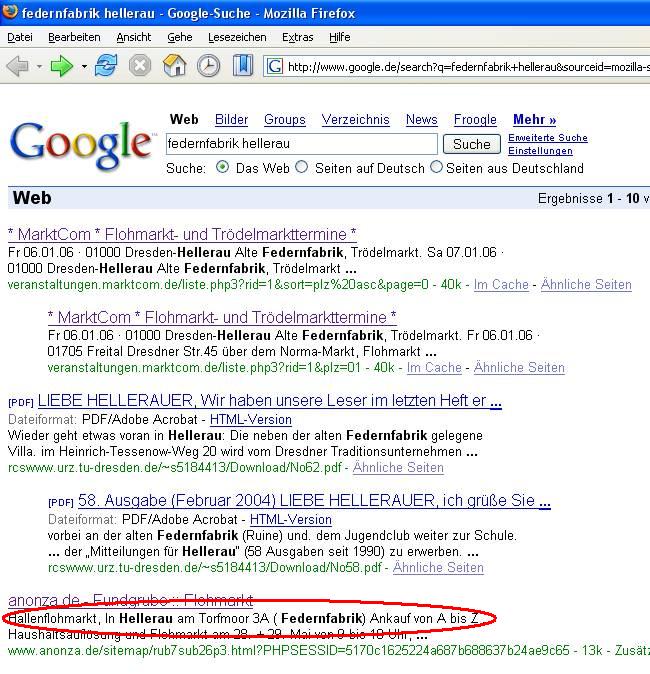The image size is (650, 674).
Task: Select the 'Das Web' radio button
Action: (222, 167)
